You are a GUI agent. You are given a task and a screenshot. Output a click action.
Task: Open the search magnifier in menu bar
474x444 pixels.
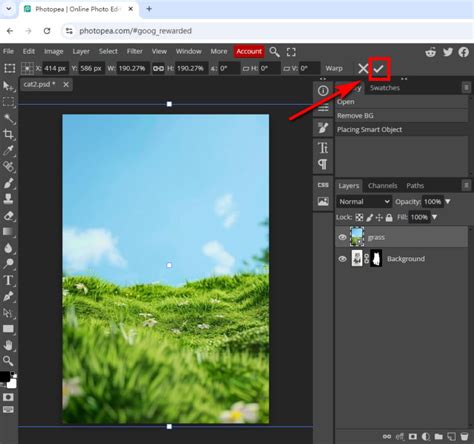tap(274, 52)
